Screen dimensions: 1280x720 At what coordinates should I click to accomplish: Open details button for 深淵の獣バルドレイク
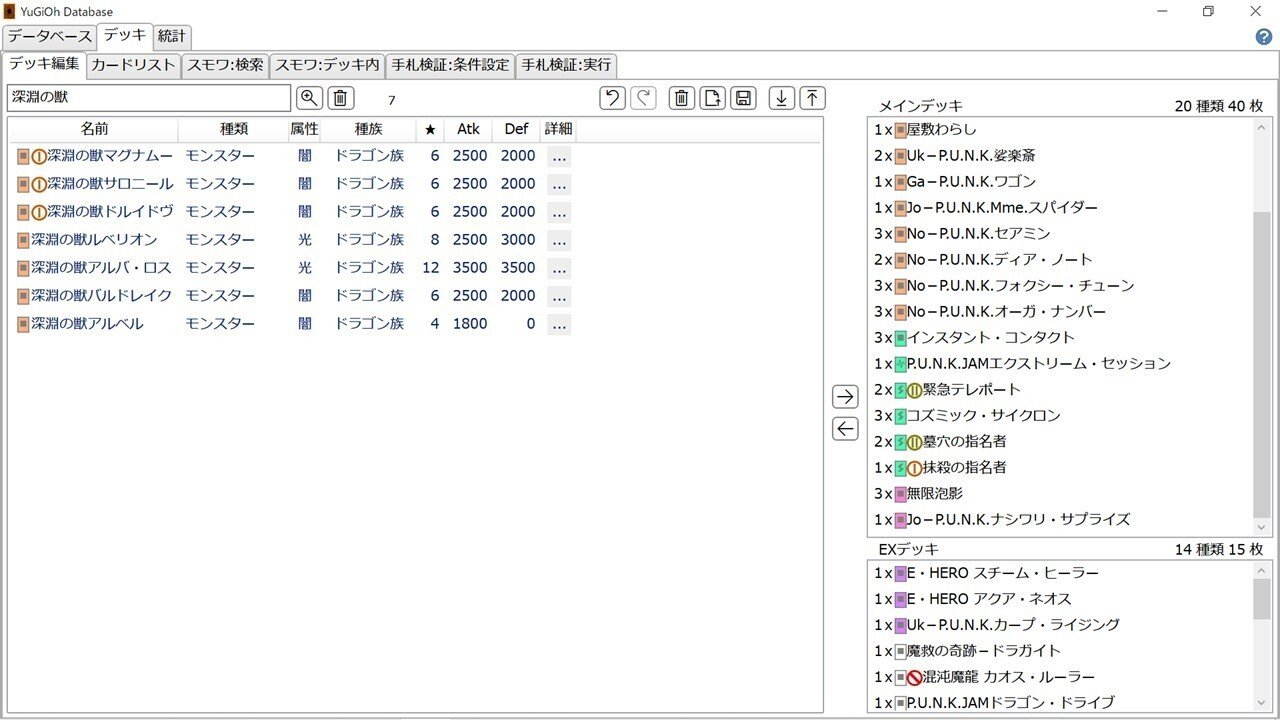pos(559,296)
